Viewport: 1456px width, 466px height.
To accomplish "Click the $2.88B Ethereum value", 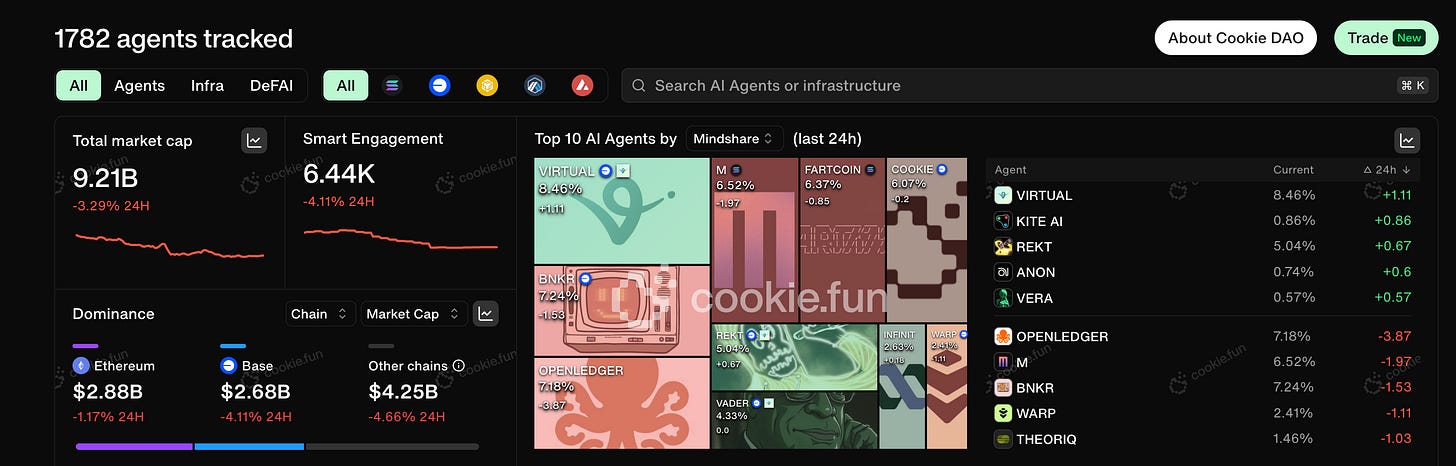I will pos(108,391).
